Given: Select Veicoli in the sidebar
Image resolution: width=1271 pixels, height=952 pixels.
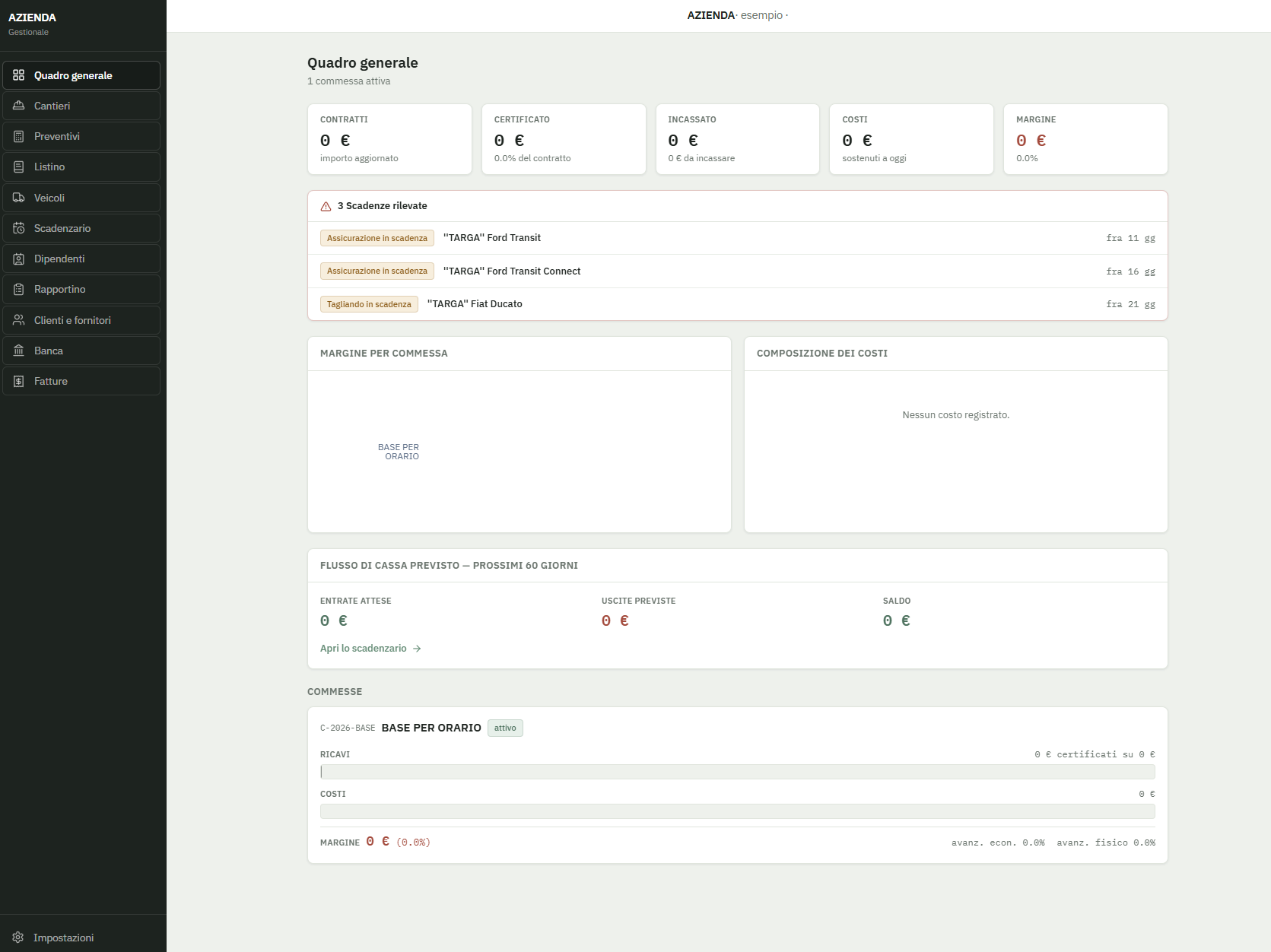Looking at the screenshot, I should click(81, 198).
